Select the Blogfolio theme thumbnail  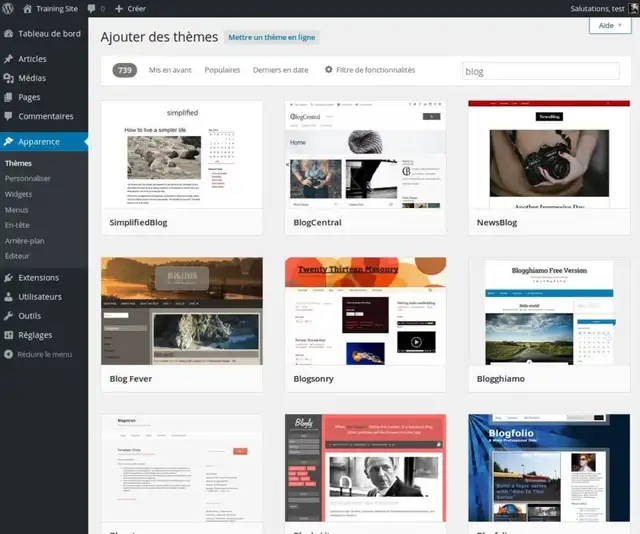549,468
